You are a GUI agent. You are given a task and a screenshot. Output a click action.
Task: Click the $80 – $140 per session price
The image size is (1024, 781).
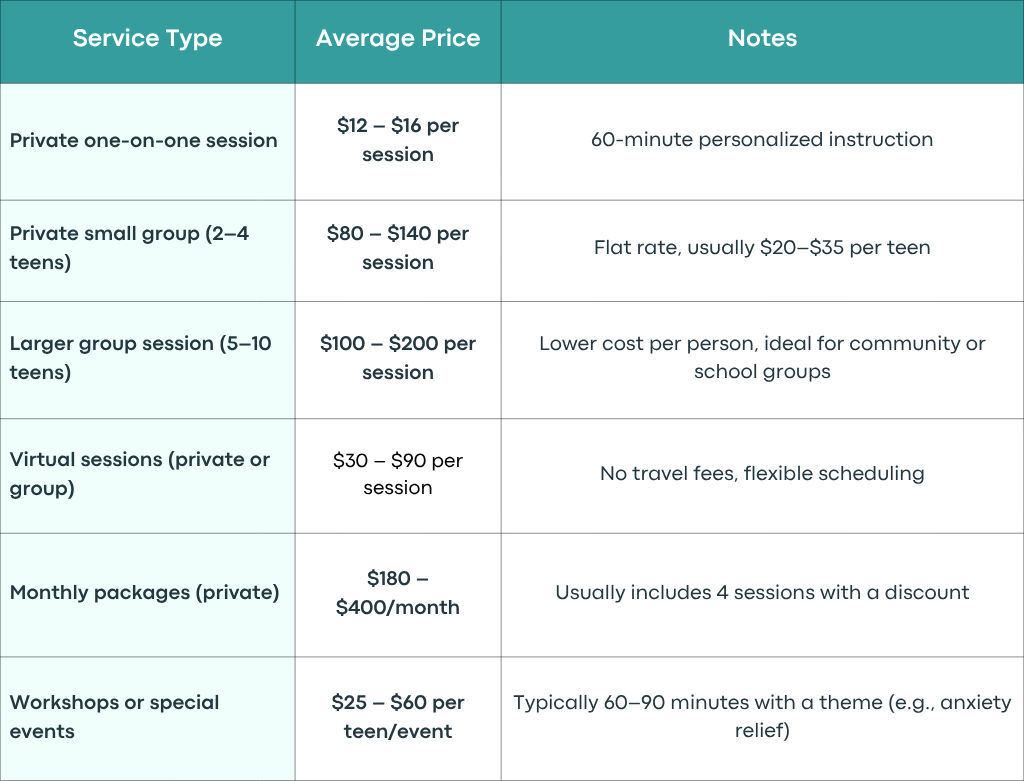tap(398, 247)
